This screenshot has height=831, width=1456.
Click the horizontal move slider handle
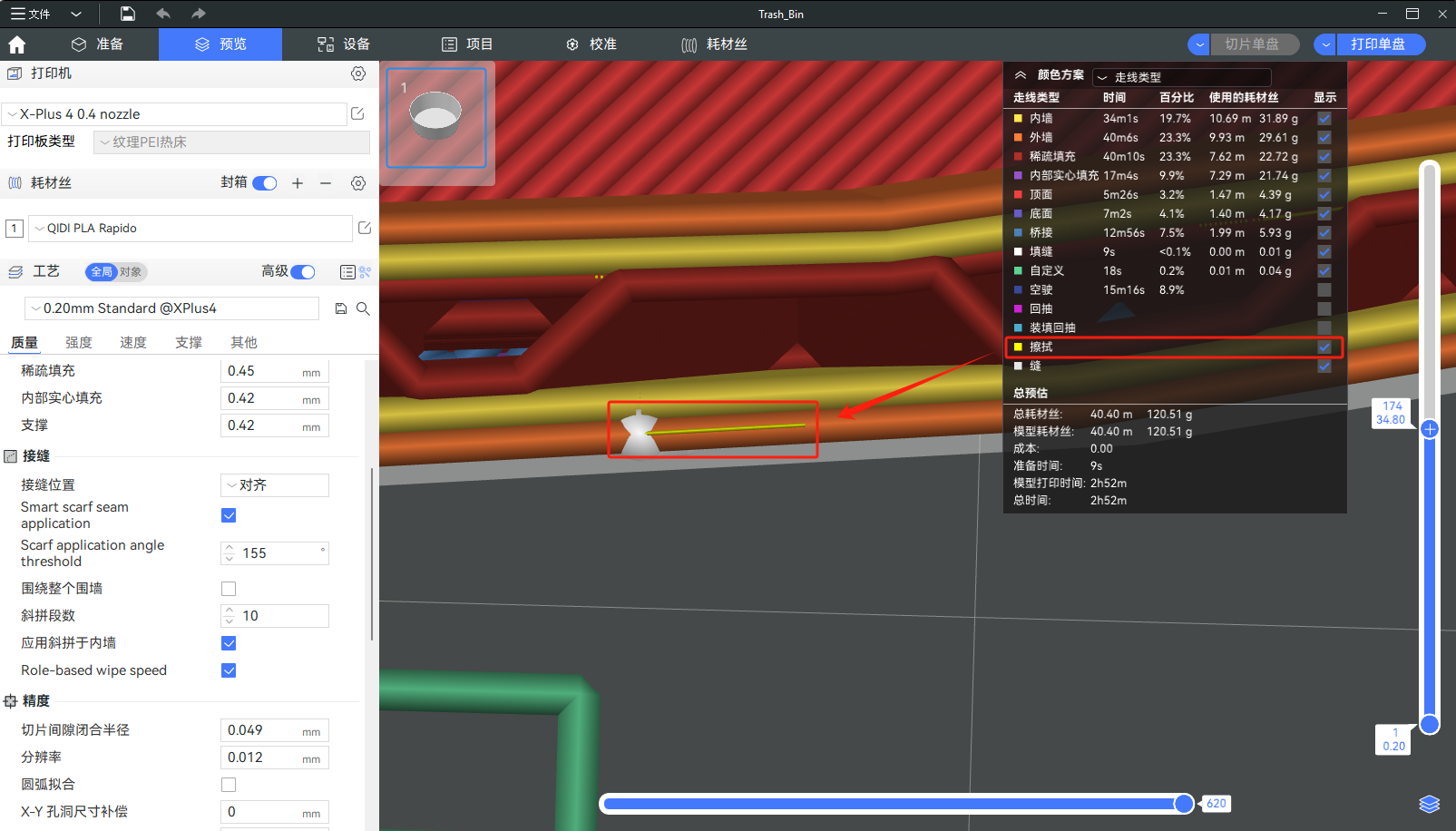(x=1184, y=804)
